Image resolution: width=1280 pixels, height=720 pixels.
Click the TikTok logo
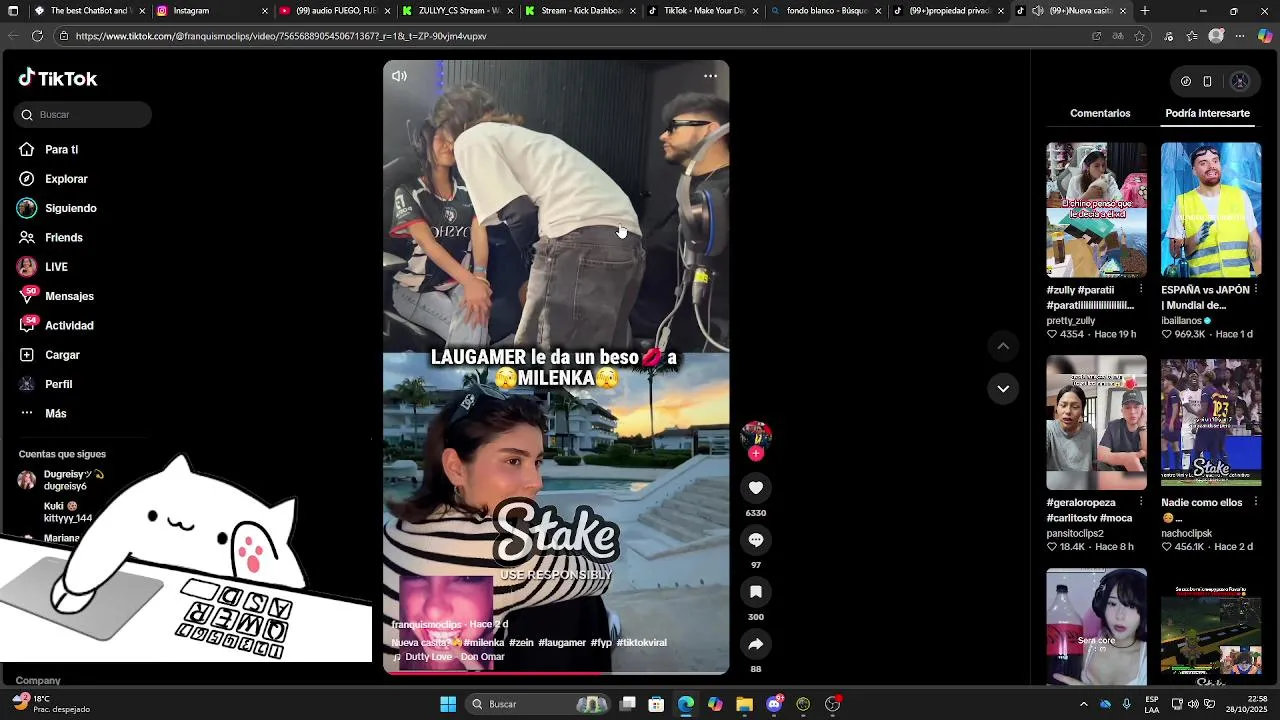pyautogui.click(x=57, y=78)
